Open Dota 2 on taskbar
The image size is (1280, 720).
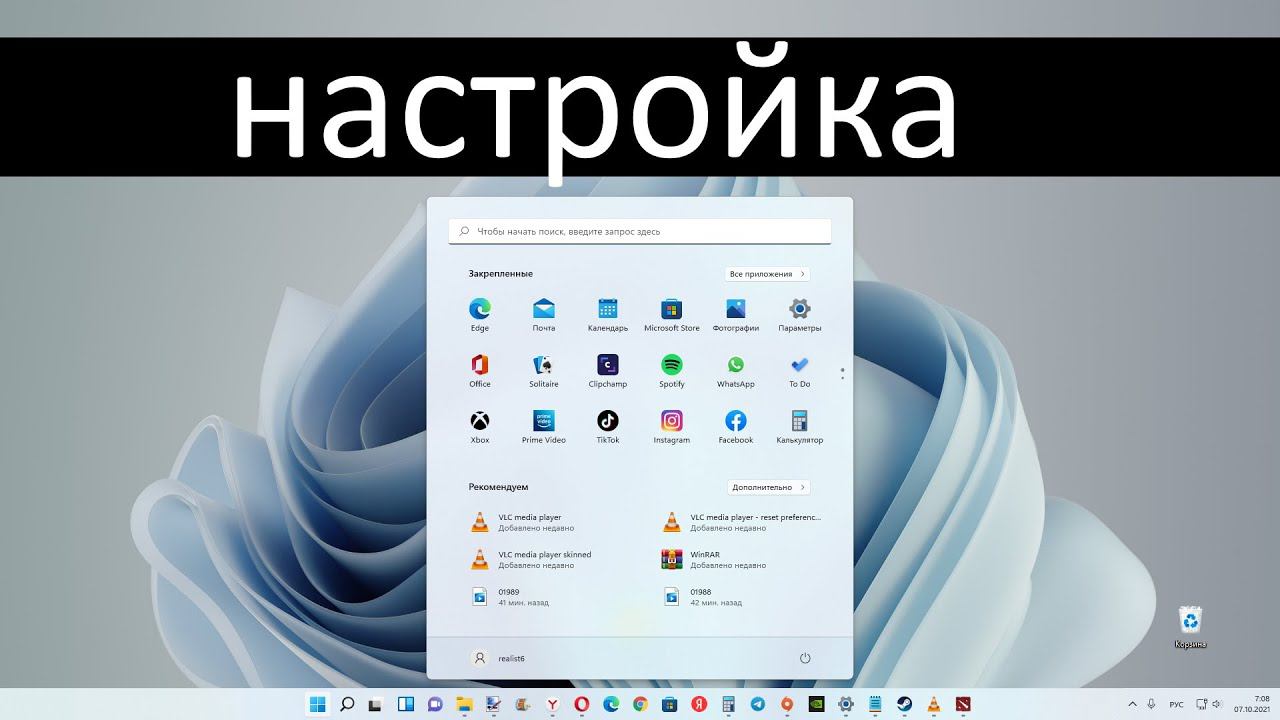962,704
